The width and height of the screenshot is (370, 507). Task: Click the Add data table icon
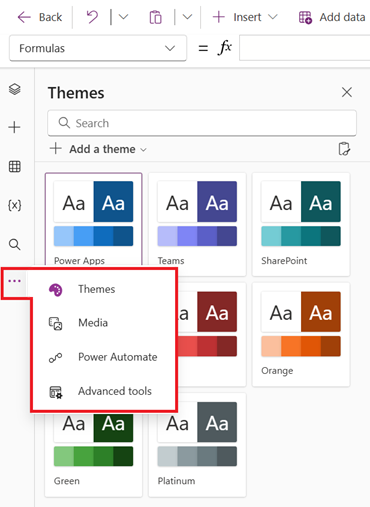tap(305, 17)
